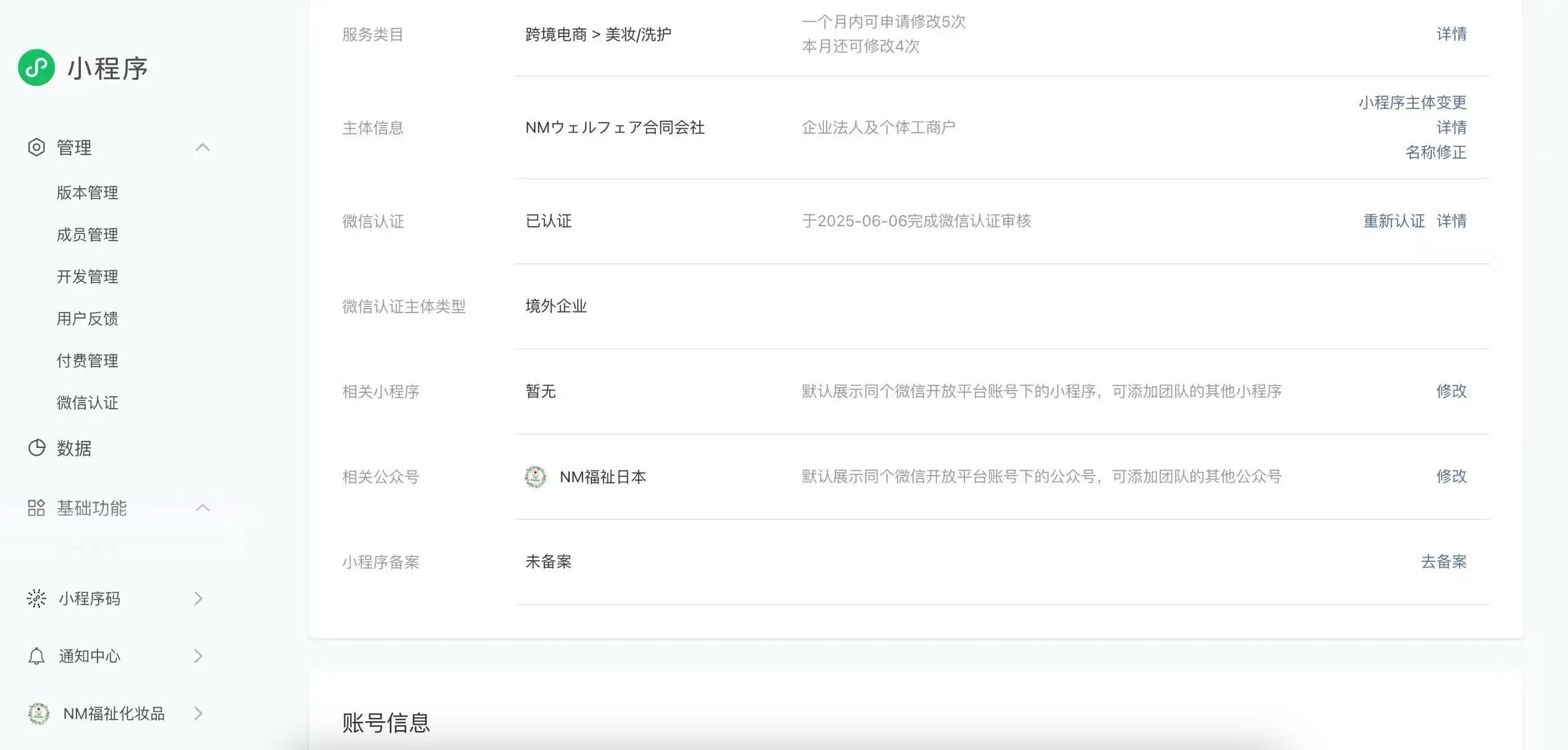Click 去备案 for Mini Program filing
Image resolution: width=1568 pixels, height=750 pixels.
coord(1443,561)
